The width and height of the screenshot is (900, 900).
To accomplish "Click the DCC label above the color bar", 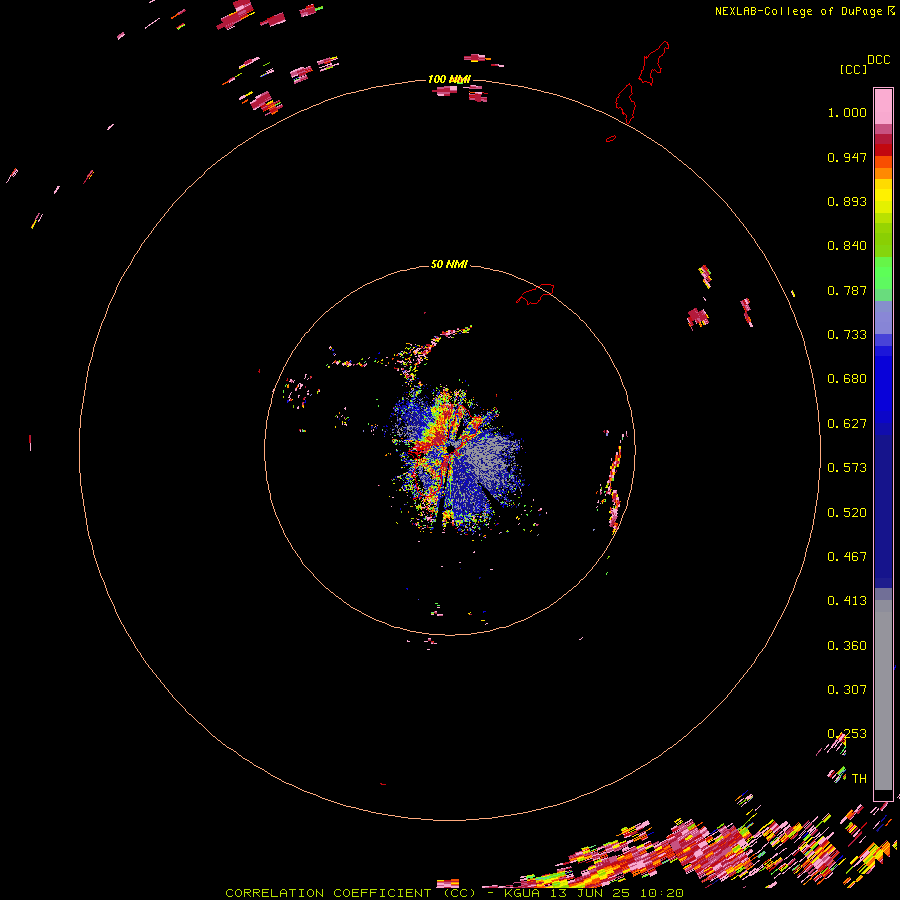I will [879, 60].
